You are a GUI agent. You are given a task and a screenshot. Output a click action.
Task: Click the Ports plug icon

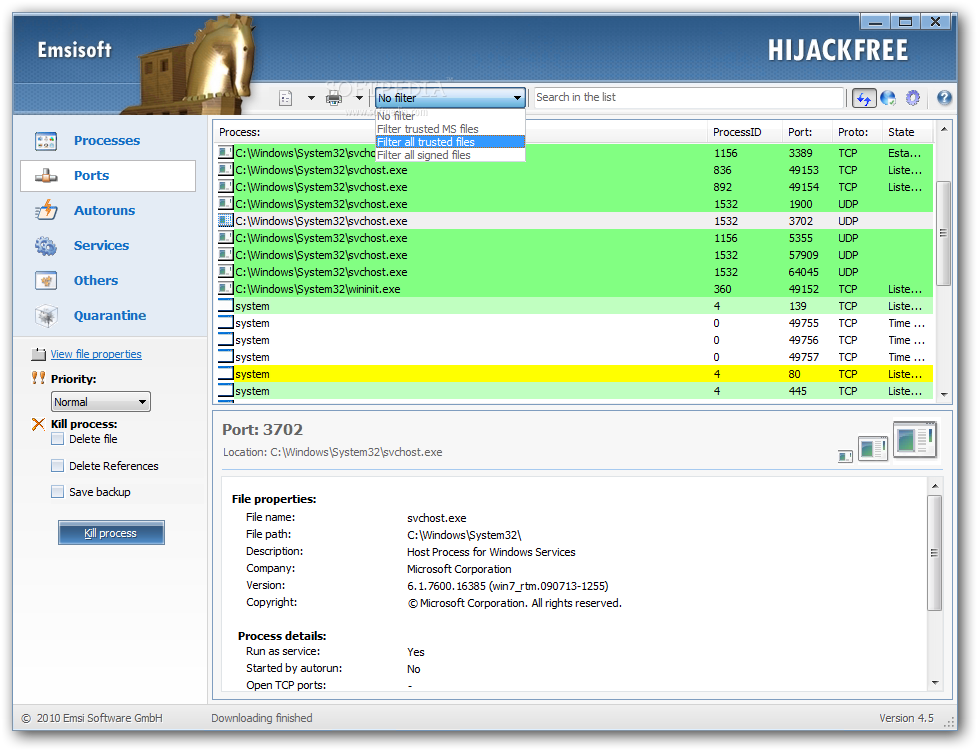coord(46,176)
